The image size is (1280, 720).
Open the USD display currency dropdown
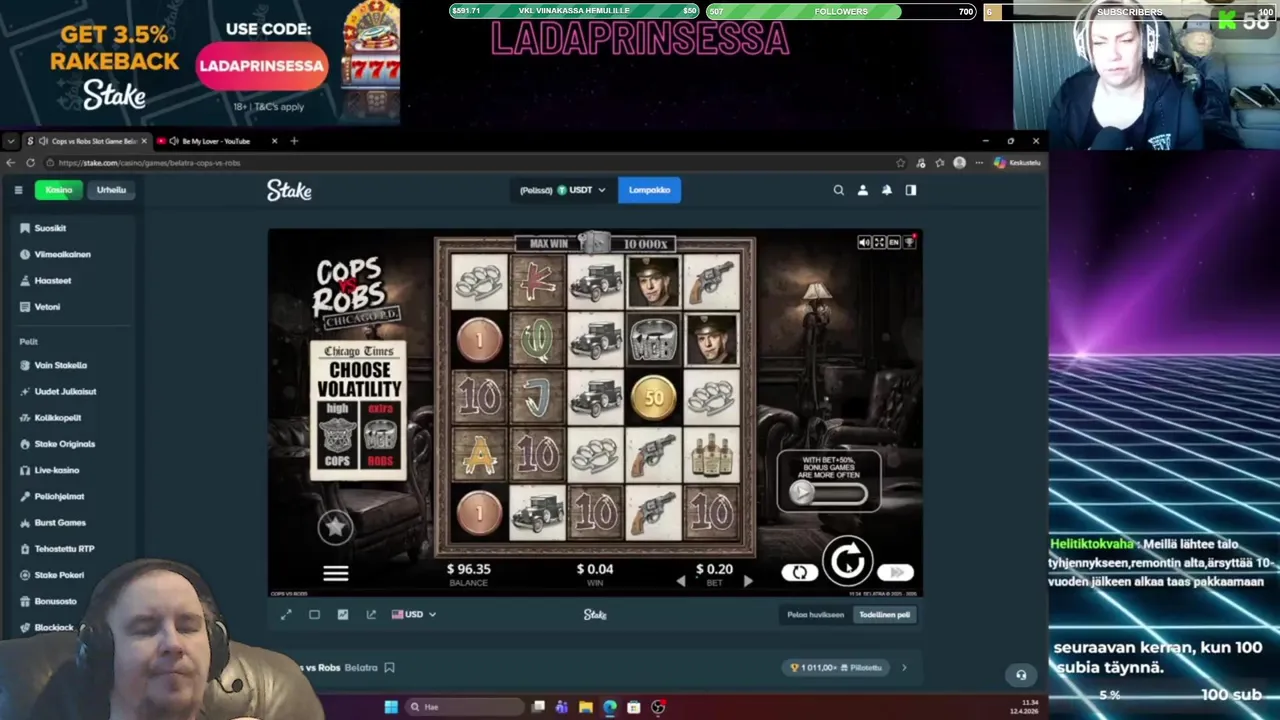[414, 614]
